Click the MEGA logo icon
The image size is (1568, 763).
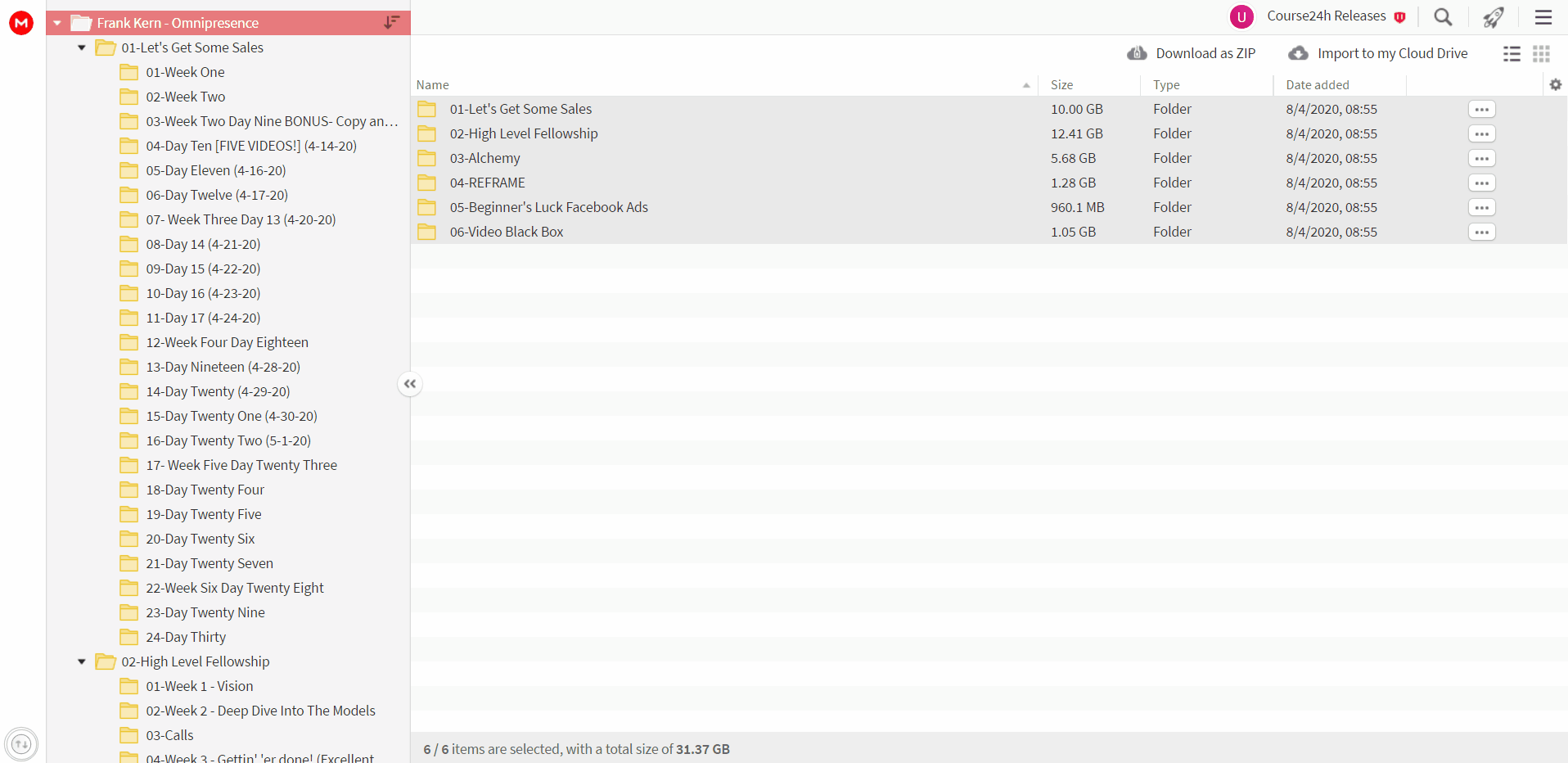pyautogui.click(x=21, y=23)
